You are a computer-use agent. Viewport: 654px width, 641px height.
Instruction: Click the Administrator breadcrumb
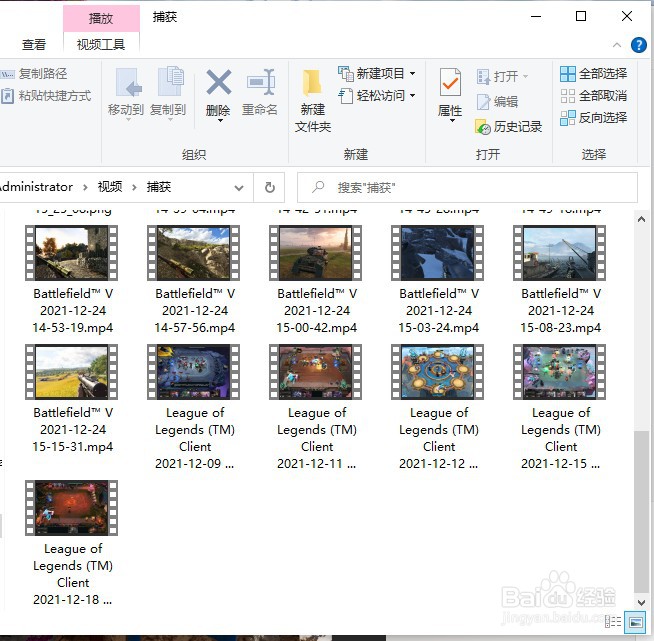click(36, 187)
